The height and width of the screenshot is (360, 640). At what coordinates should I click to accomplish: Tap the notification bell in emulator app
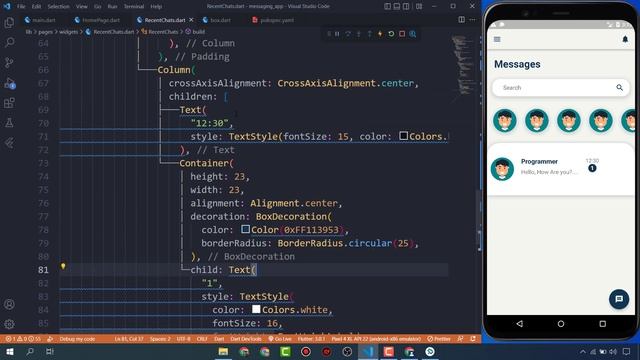click(x=625, y=39)
